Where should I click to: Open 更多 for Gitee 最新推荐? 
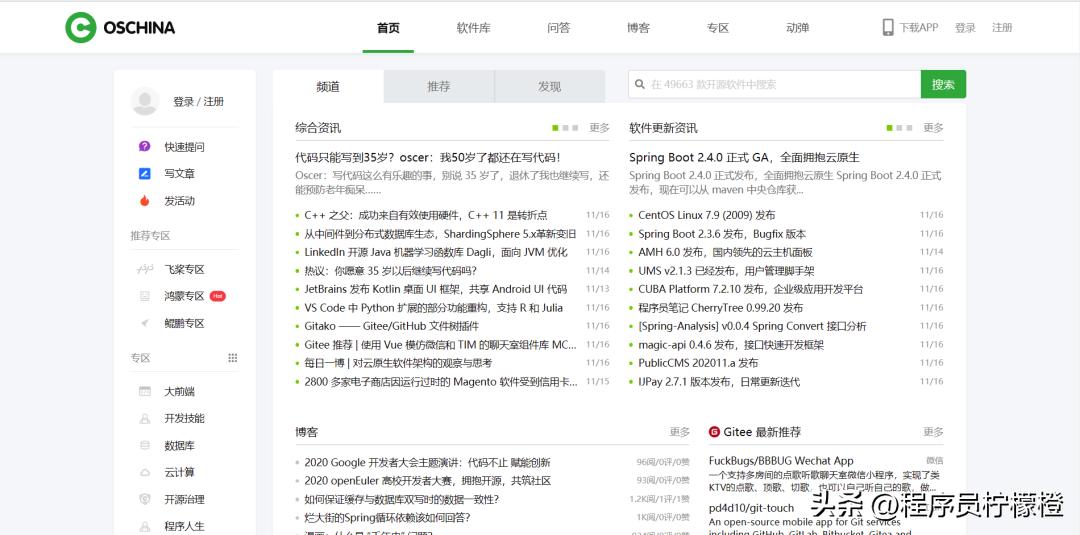(933, 432)
